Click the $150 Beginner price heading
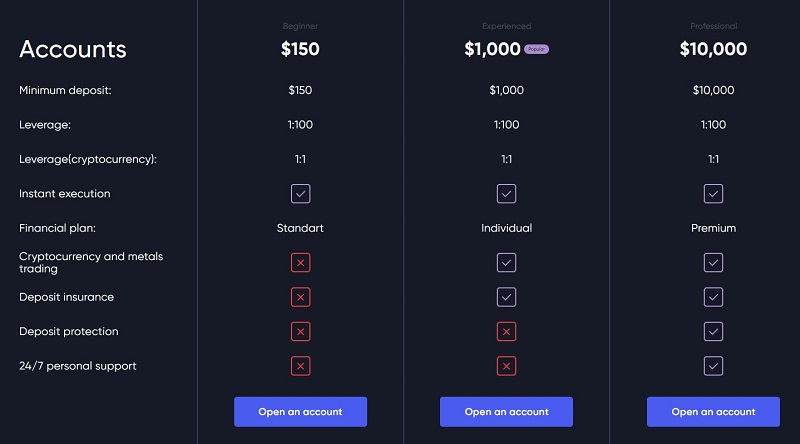 (300, 49)
